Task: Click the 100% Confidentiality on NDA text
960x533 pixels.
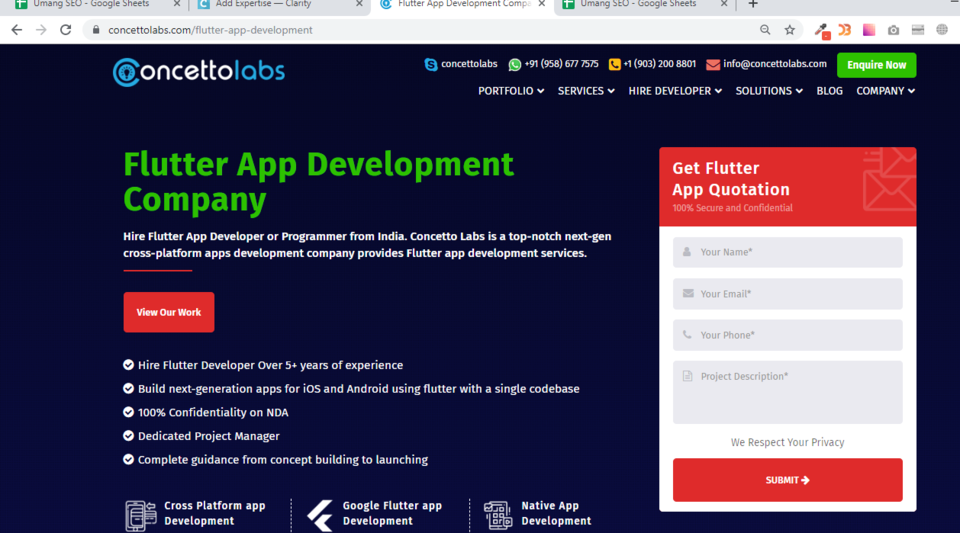Action: [213, 412]
